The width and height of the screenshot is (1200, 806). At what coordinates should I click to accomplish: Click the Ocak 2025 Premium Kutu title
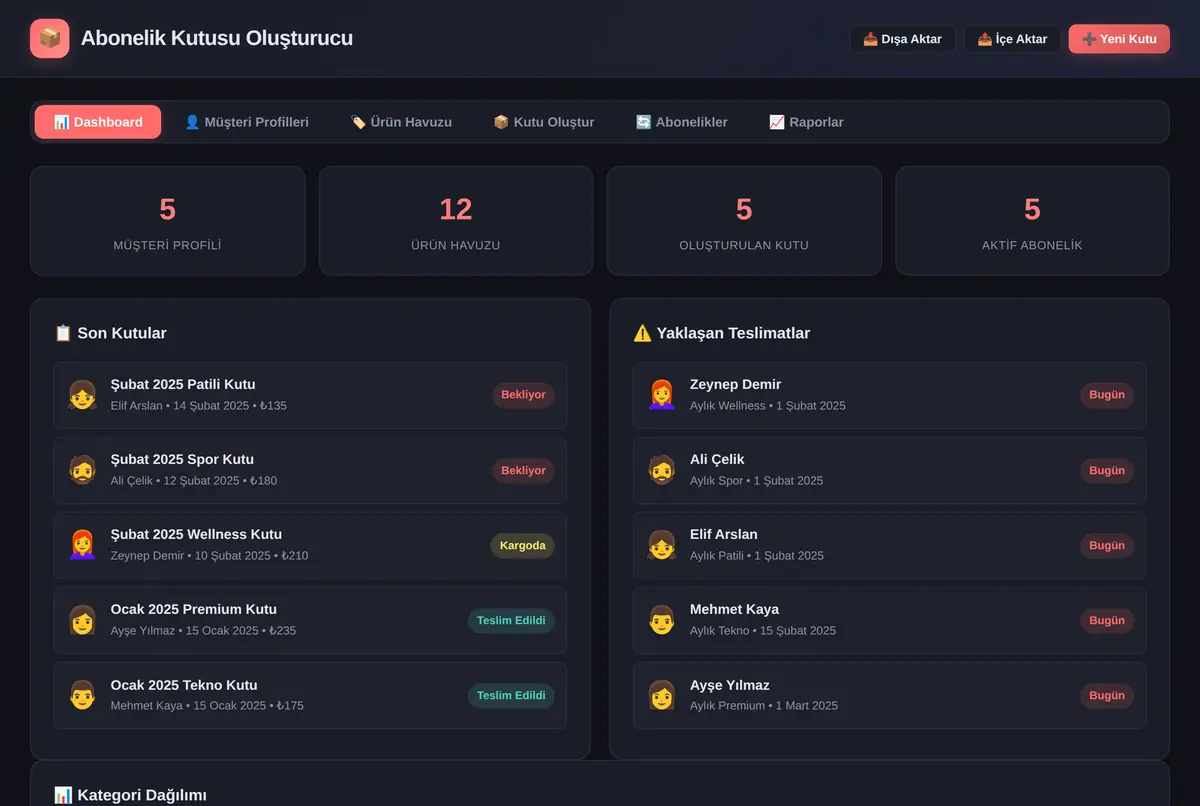(194, 609)
